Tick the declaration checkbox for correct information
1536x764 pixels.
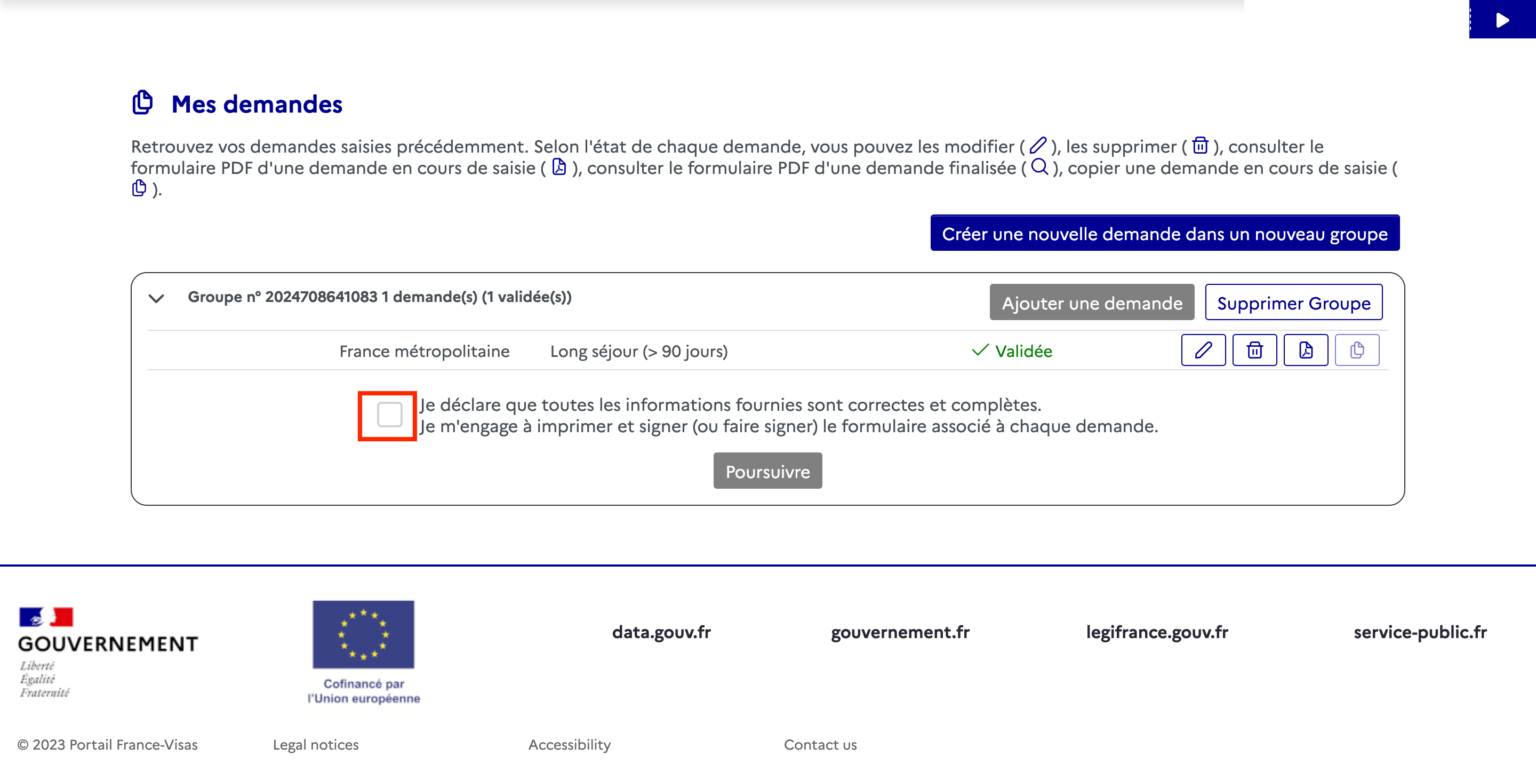389,415
